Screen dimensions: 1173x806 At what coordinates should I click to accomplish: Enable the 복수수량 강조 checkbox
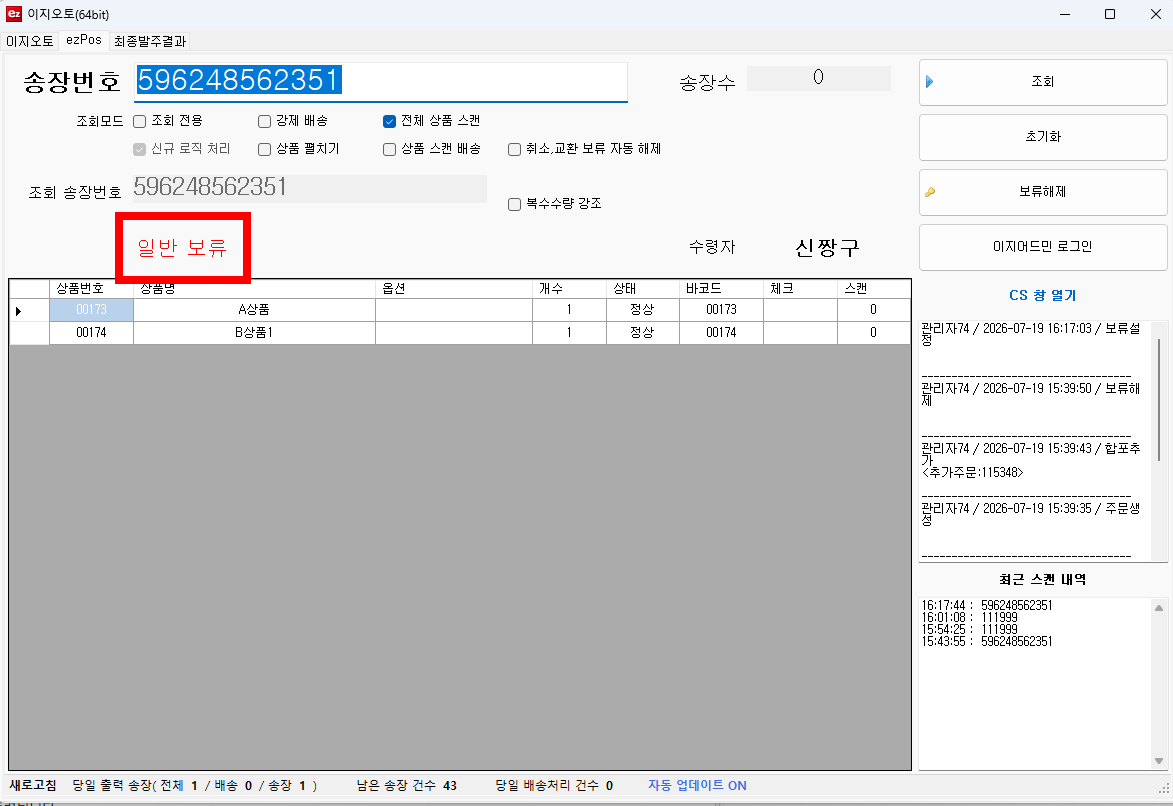tap(514, 204)
